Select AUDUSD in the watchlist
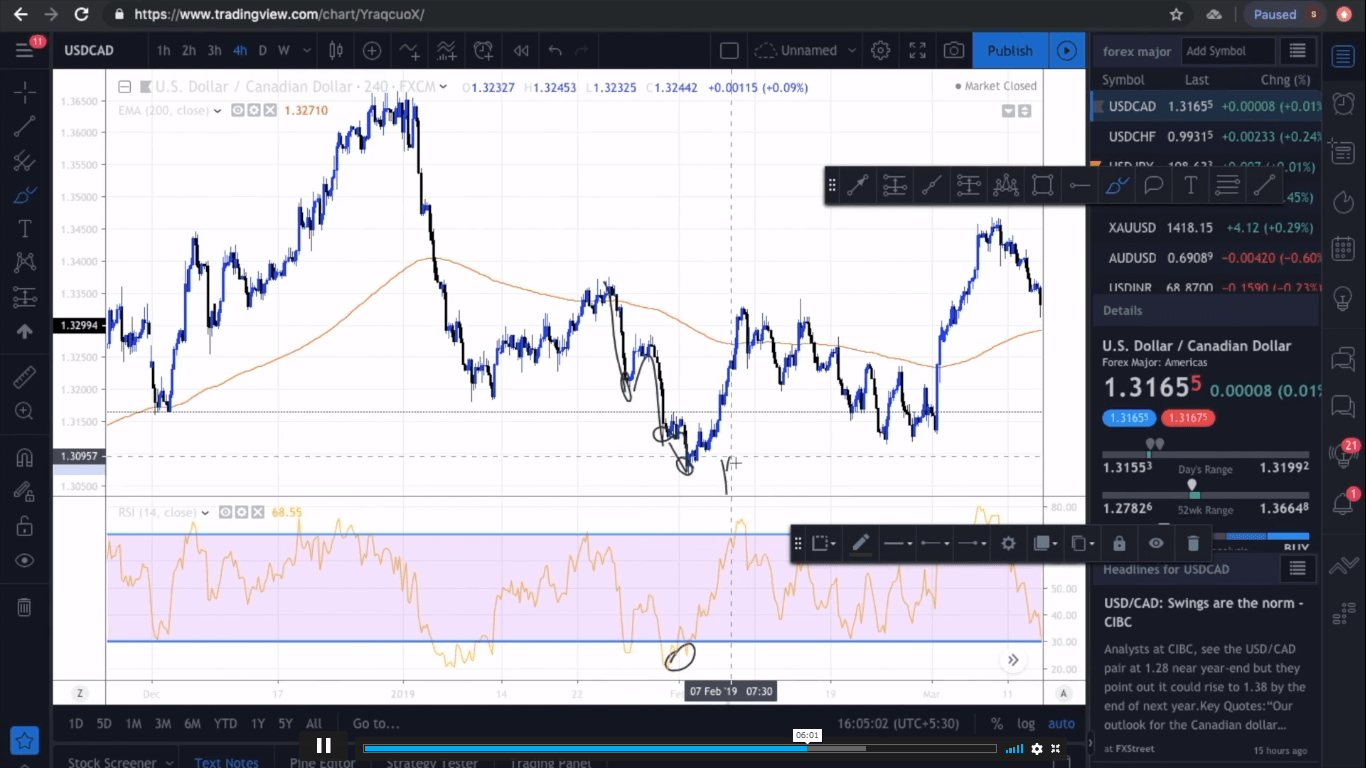This screenshot has height=768, width=1366. (x=1205, y=258)
